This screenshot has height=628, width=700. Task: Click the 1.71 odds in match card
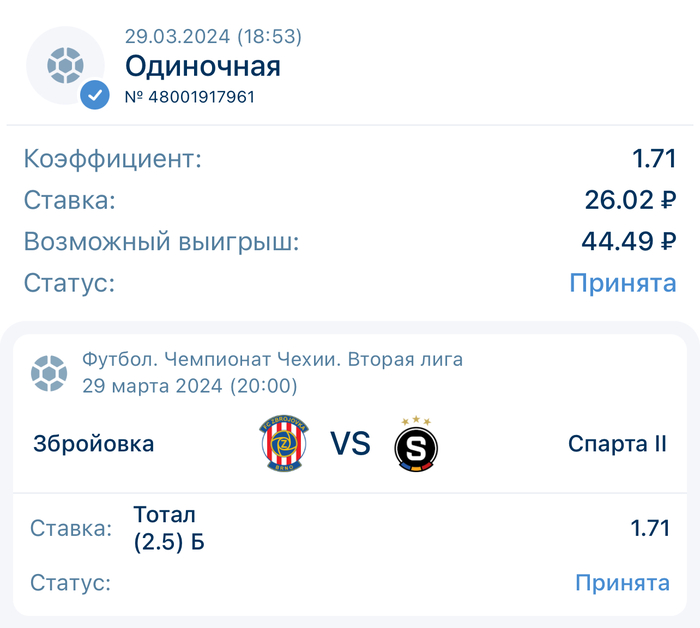650,529
